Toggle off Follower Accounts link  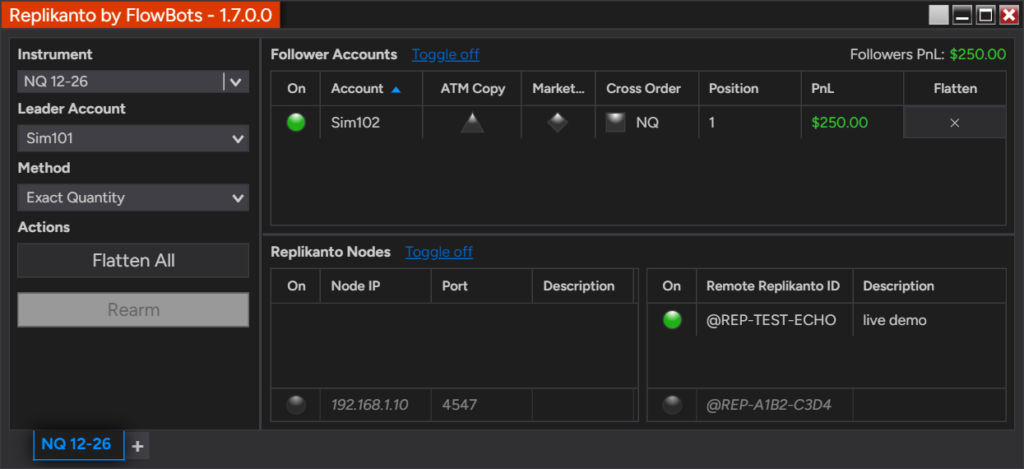(445, 55)
